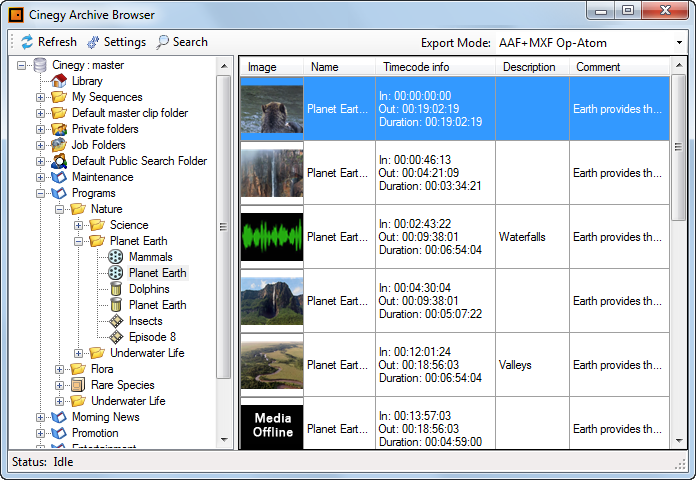Select the Dolphins tree item
This screenshot has height=480, width=696.
coord(149,289)
